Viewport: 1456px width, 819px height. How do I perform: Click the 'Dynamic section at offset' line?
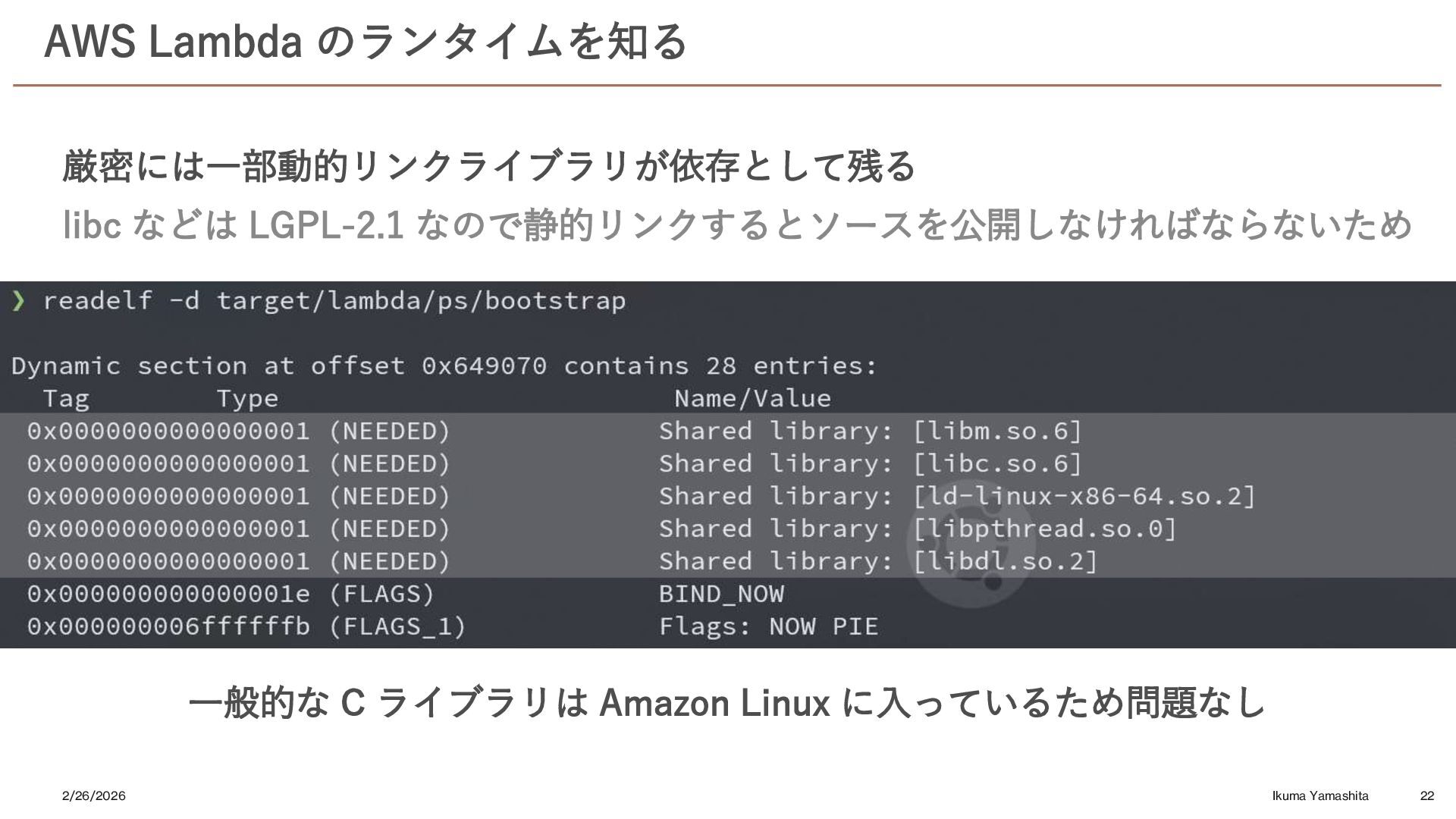click(444, 366)
